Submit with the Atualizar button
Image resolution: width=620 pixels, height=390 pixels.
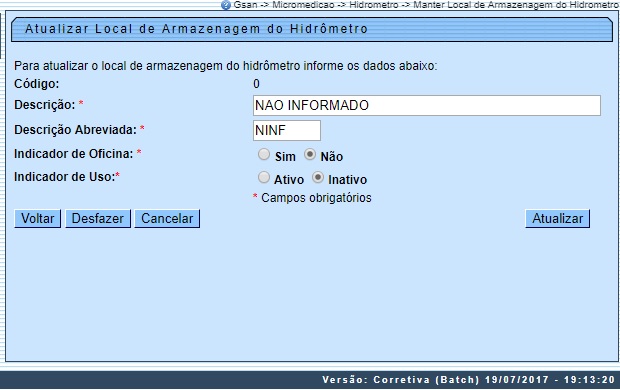click(558, 219)
